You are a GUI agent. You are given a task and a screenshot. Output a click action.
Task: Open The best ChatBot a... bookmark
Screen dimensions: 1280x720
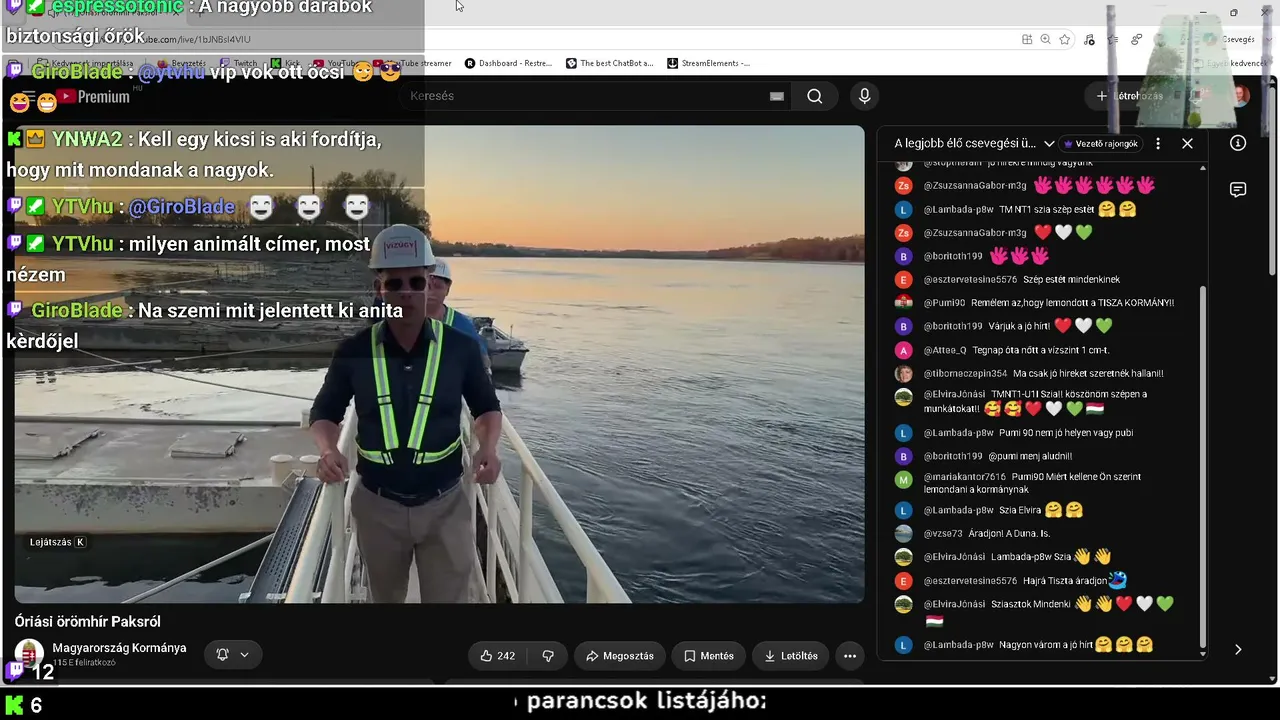tap(609, 63)
